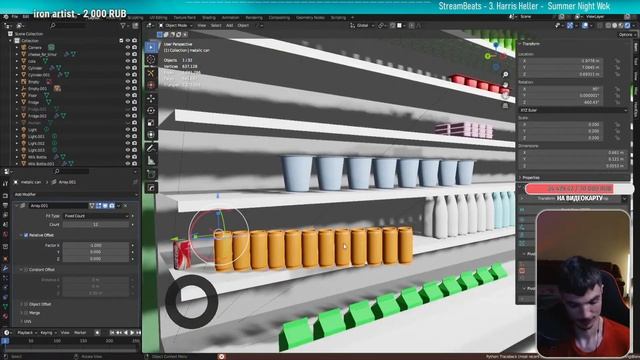Open the World properties tab
This screenshot has height=360, width=640.
[x=5, y=235]
